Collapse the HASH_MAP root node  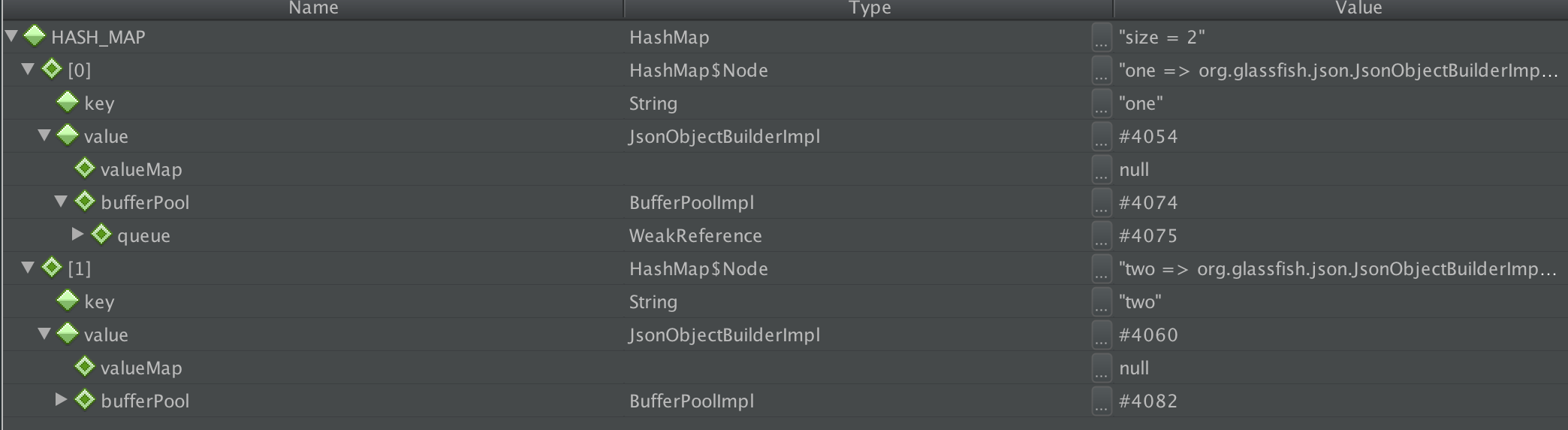tap(11, 36)
